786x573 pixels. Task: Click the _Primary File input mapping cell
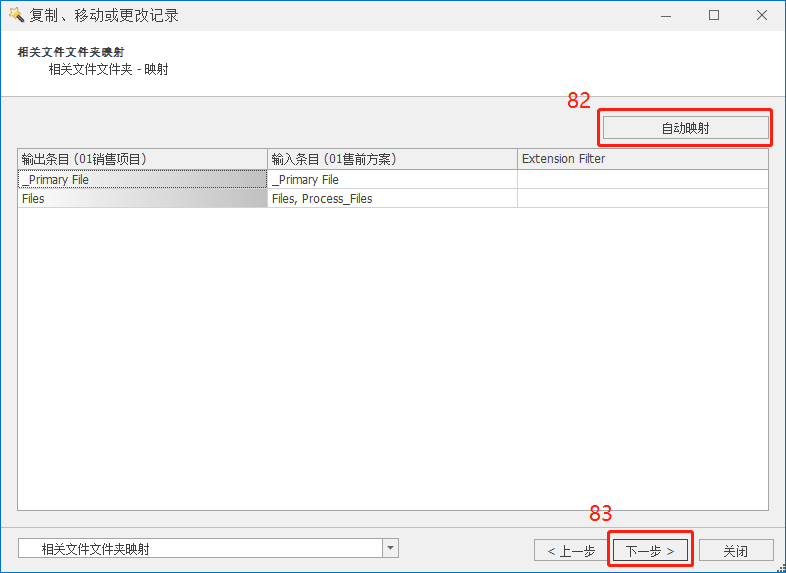click(392, 179)
